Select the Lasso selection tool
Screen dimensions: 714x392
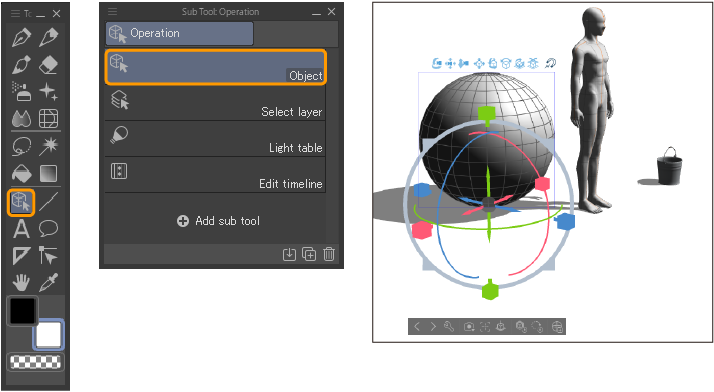(x=21, y=147)
